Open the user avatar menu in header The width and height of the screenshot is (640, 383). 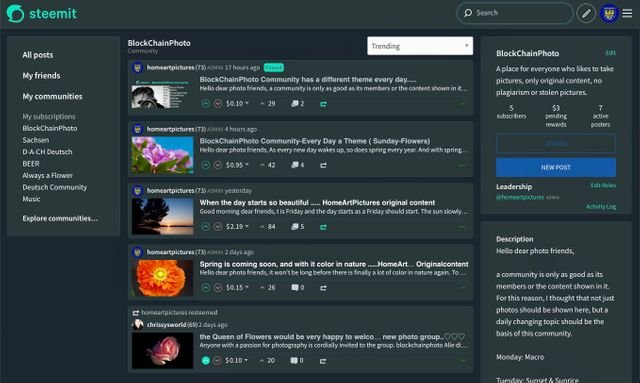pyautogui.click(x=609, y=14)
